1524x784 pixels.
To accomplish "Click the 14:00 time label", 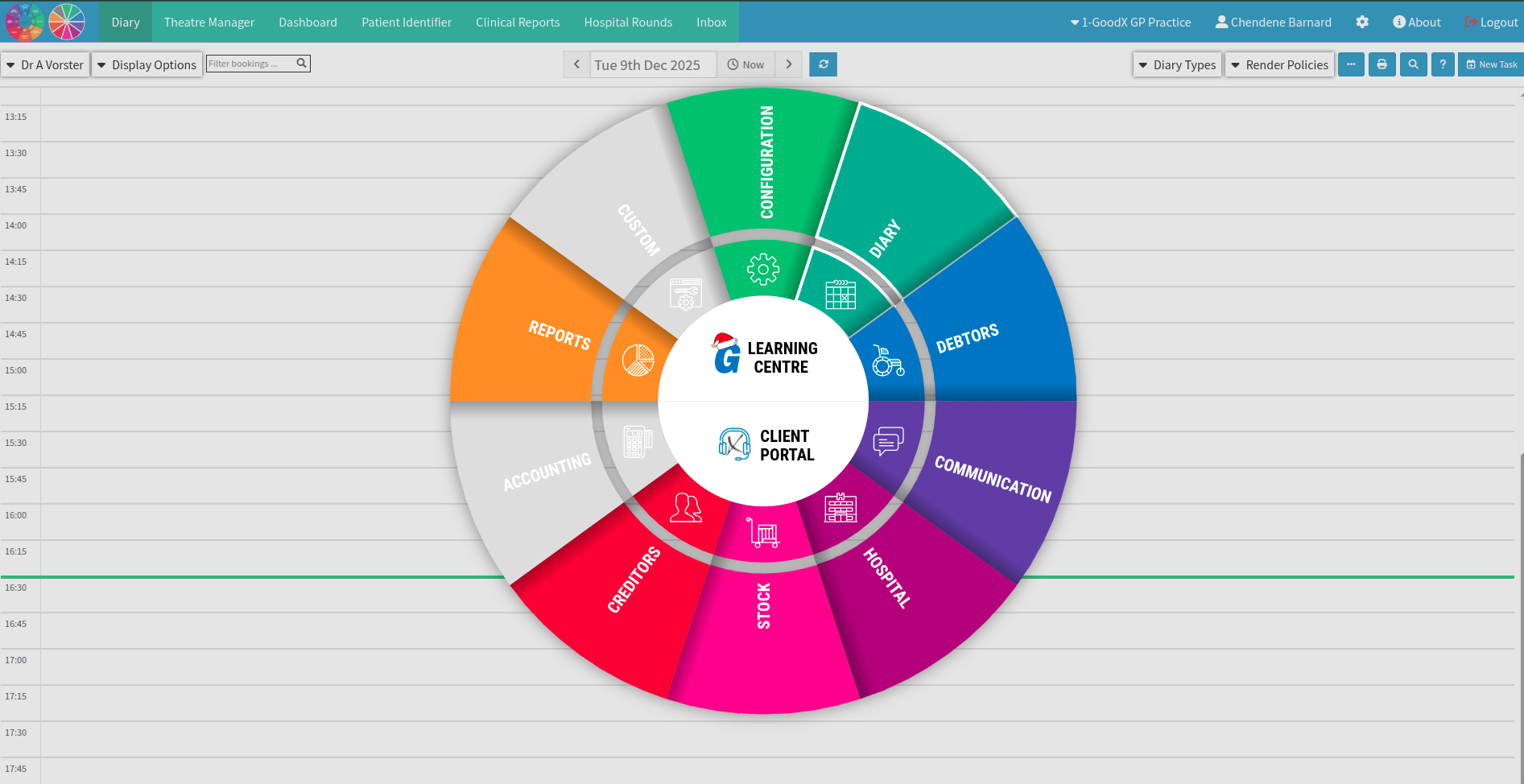I will coord(16,225).
